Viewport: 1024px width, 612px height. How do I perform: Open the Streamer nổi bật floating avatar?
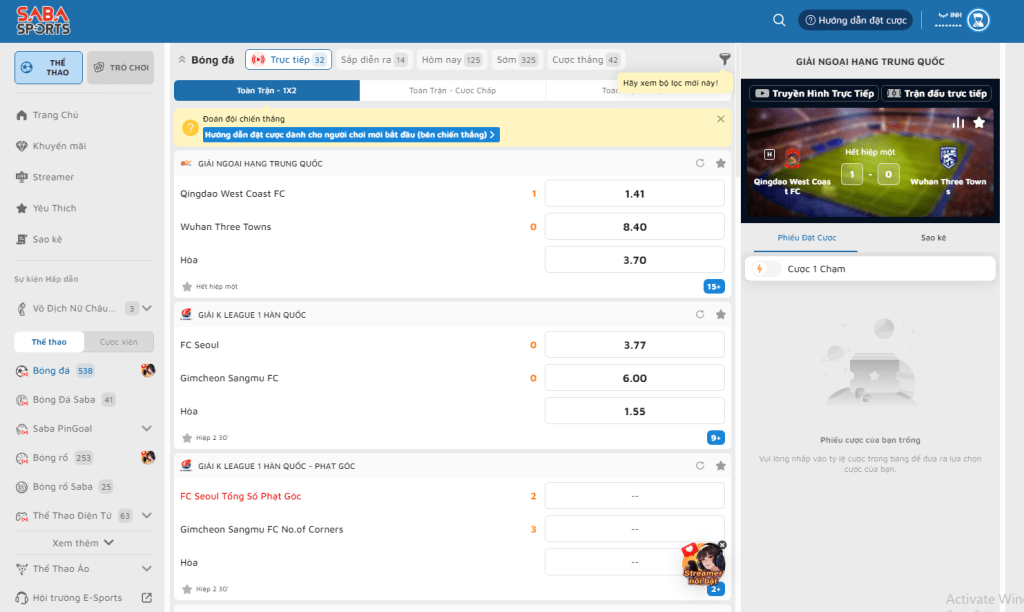pos(703,563)
